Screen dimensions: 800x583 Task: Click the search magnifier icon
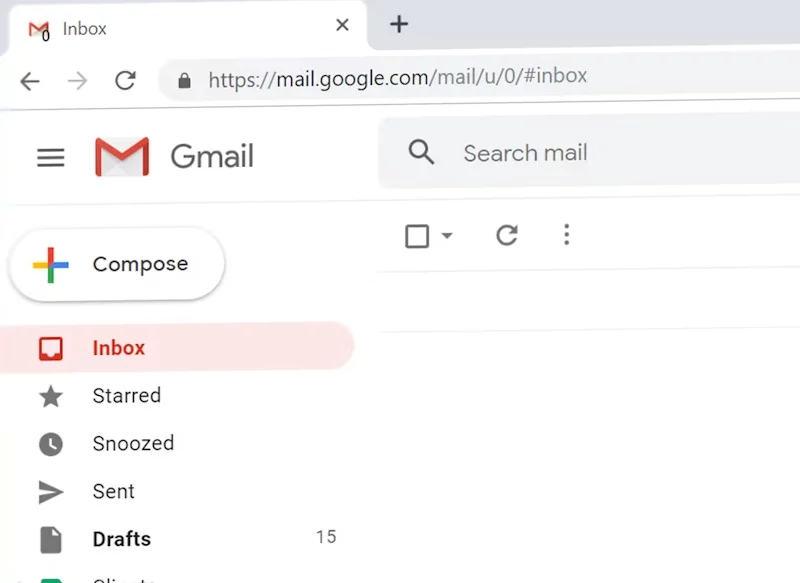422,153
